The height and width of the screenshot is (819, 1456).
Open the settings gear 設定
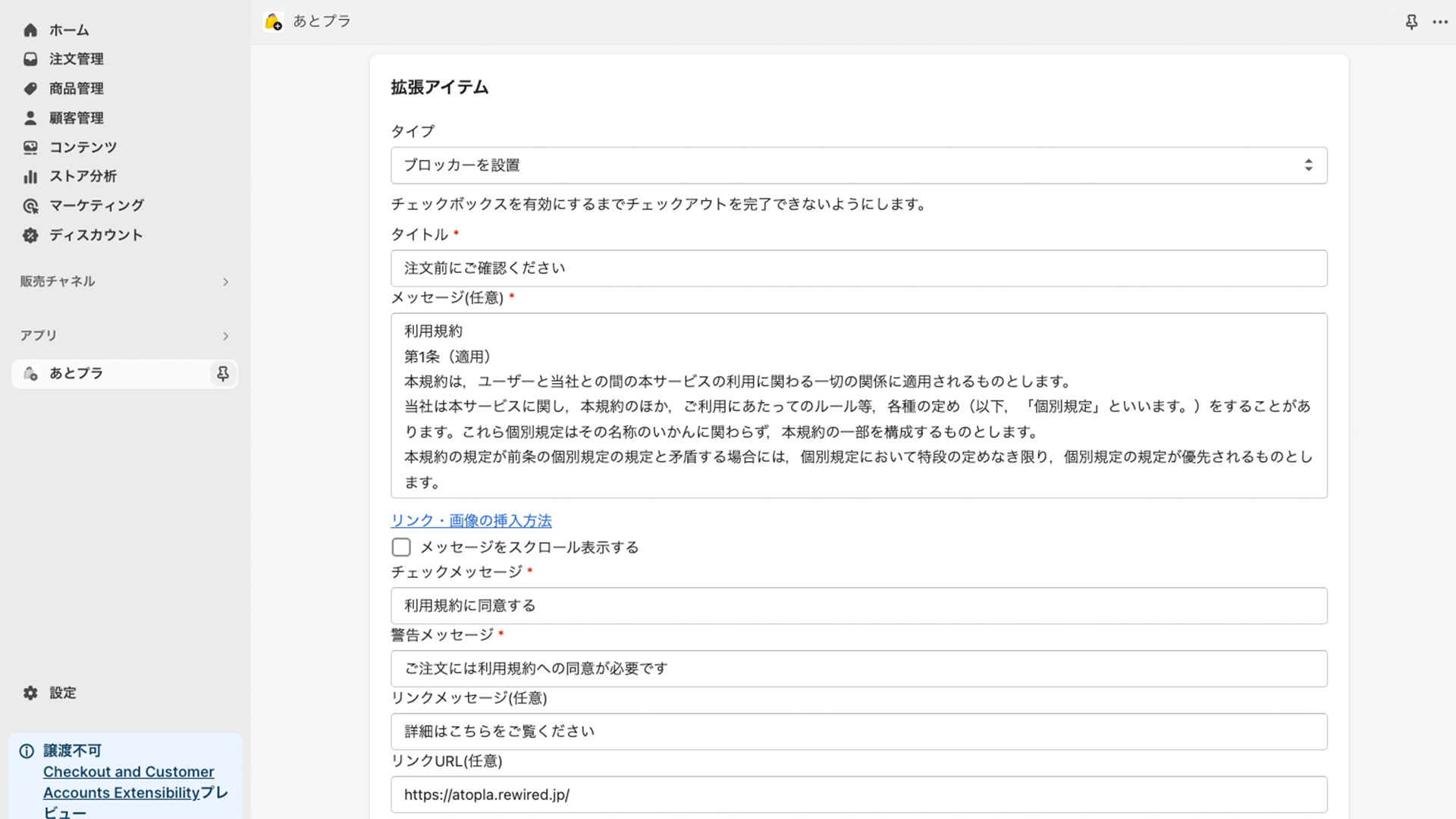coord(30,693)
